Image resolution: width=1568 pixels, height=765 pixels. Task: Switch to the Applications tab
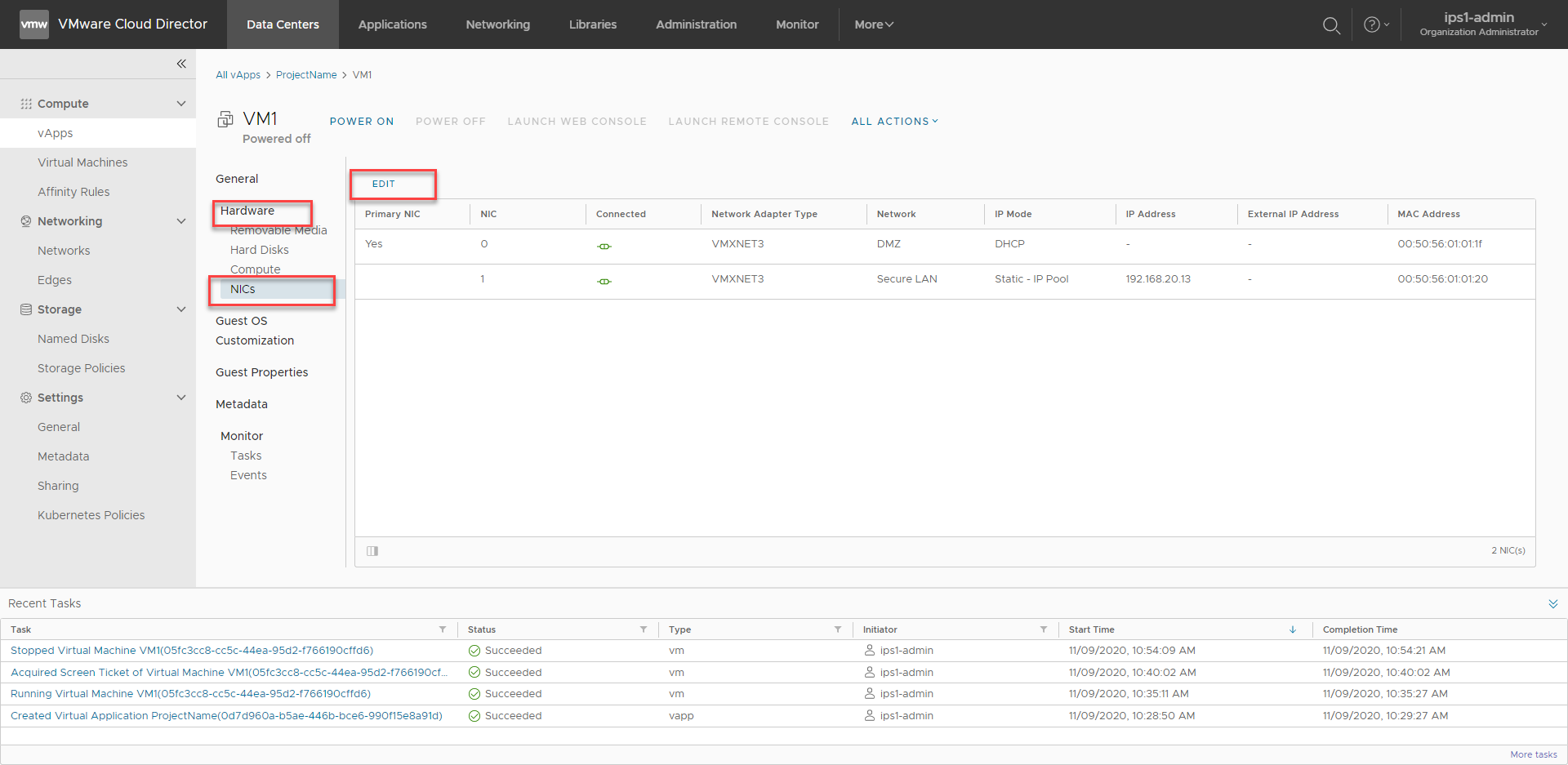tap(393, 24)
